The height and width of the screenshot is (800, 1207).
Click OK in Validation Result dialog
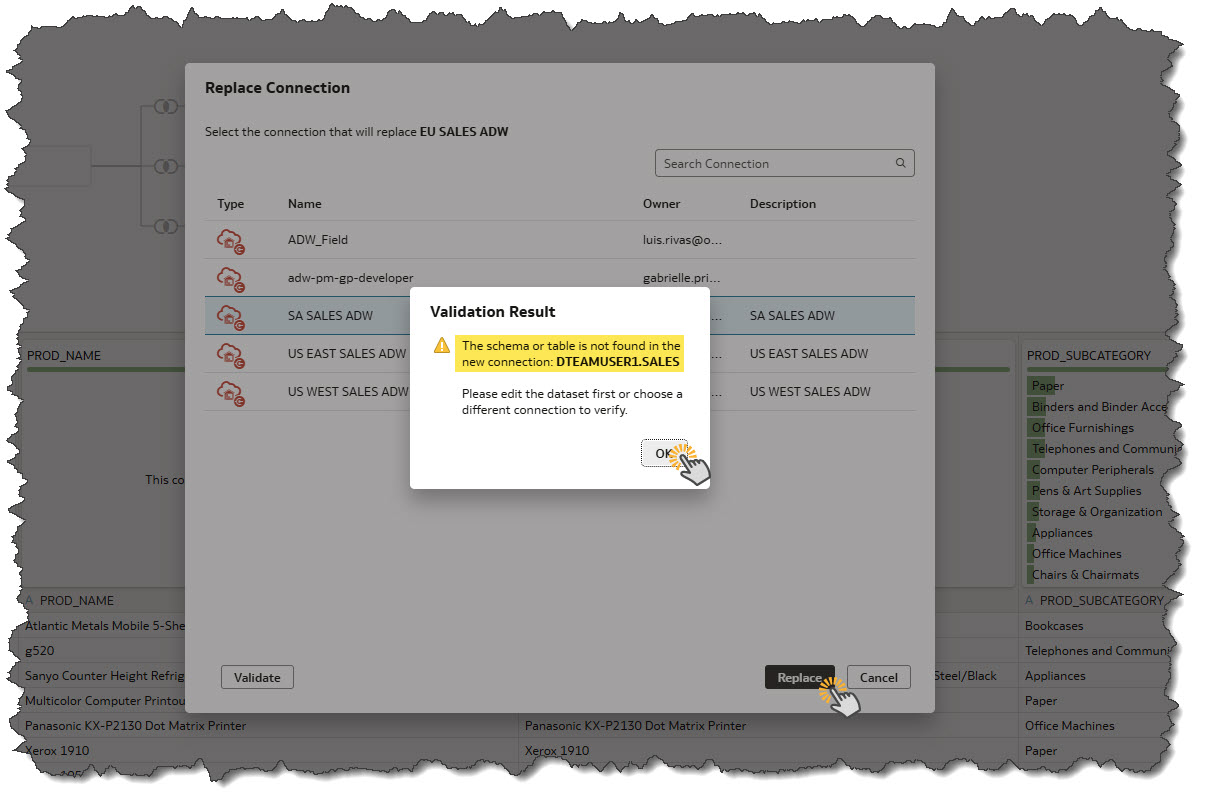[x=663, y=453]
